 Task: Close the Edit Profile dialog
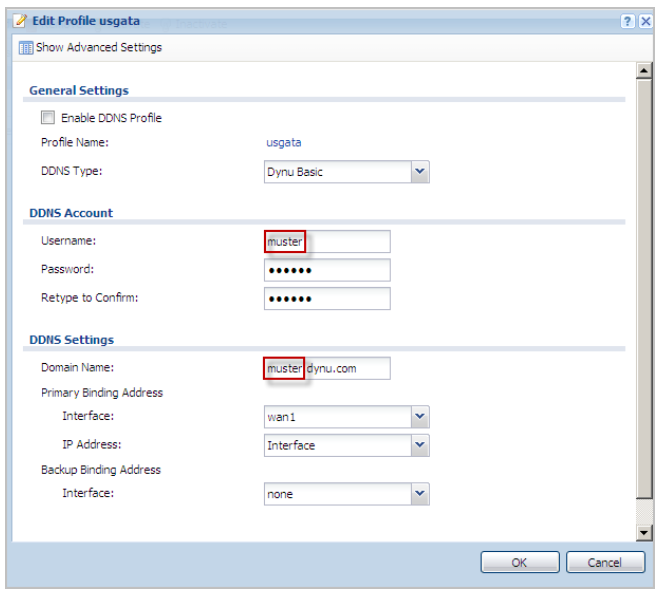(x=645, y=21)
